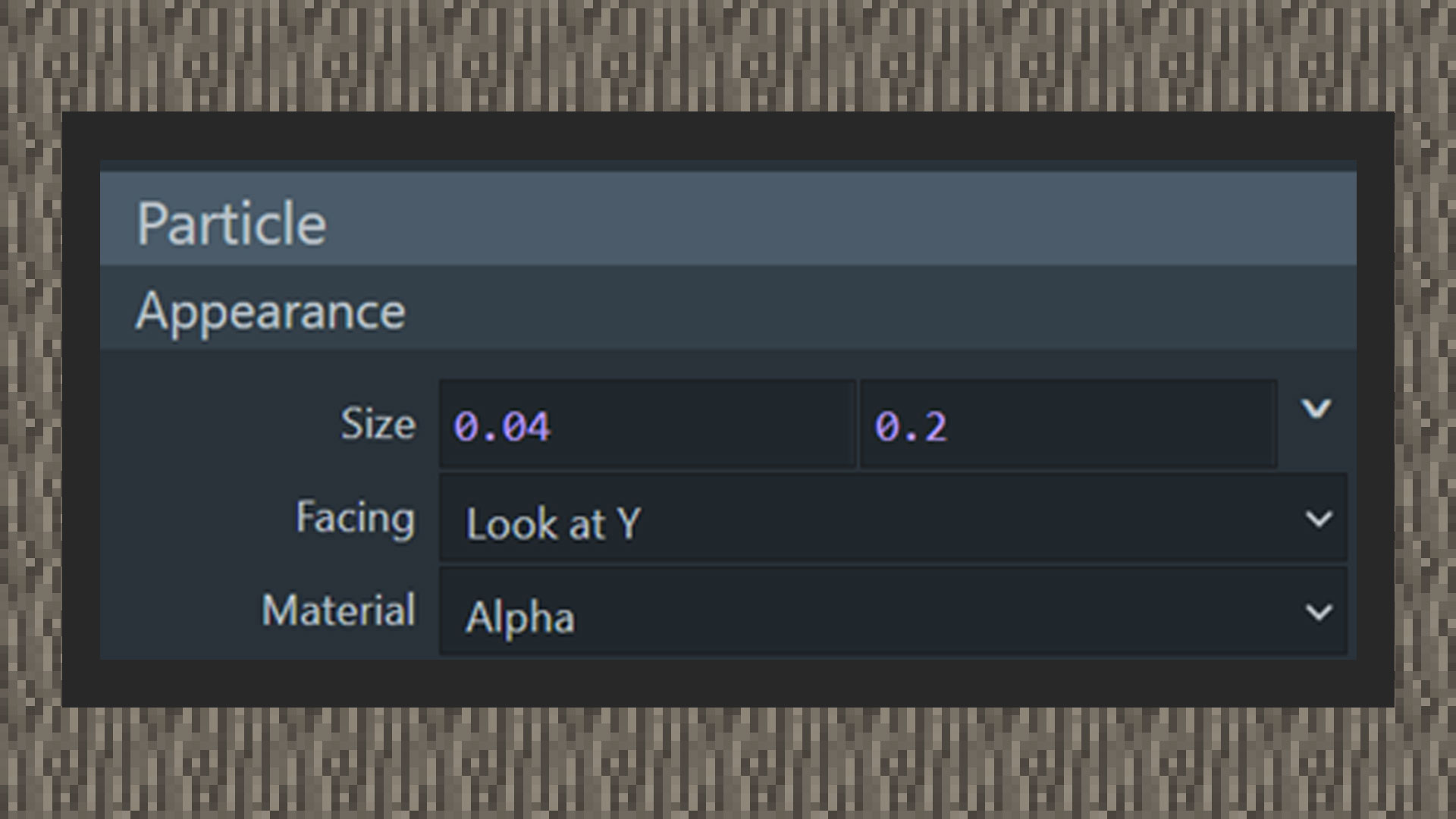
Task: Click the 0.2 purple number value
Action: tap(911, 427)
